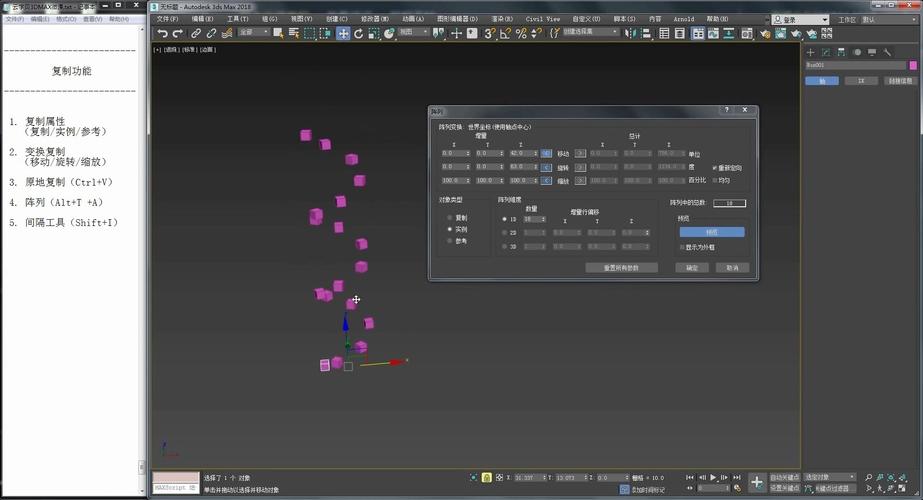Enable the 显示为外框 checkbox

[x=682, y=246]
